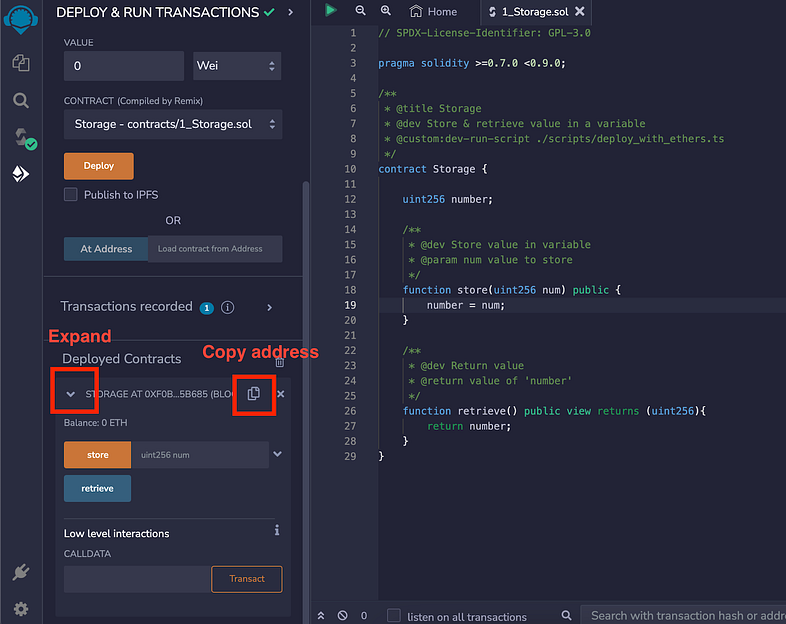This screenshot has width=786, height=624.
Task: Click the Transact button
Action: 247,579
